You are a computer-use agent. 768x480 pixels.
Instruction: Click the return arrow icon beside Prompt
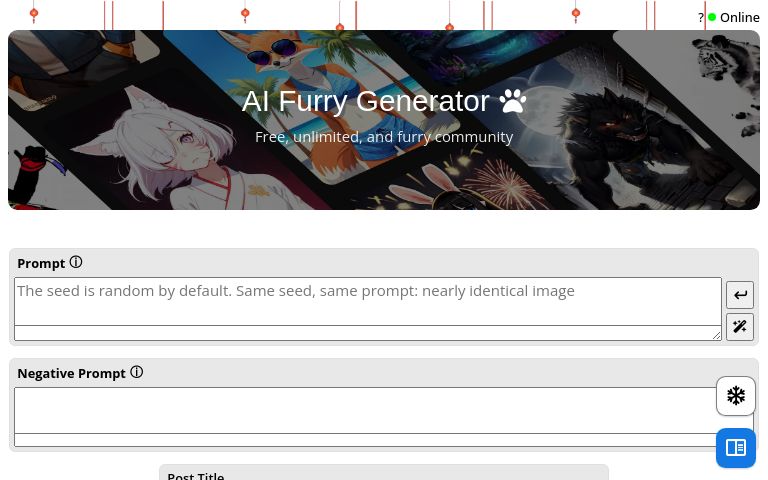click(740, 295)
